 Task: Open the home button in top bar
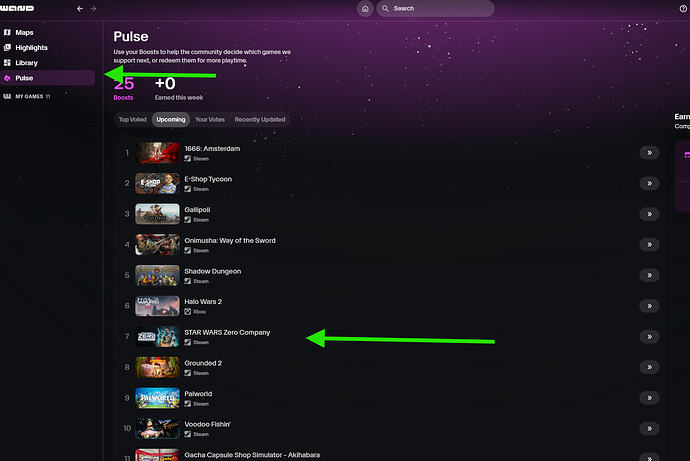point(365,8)
